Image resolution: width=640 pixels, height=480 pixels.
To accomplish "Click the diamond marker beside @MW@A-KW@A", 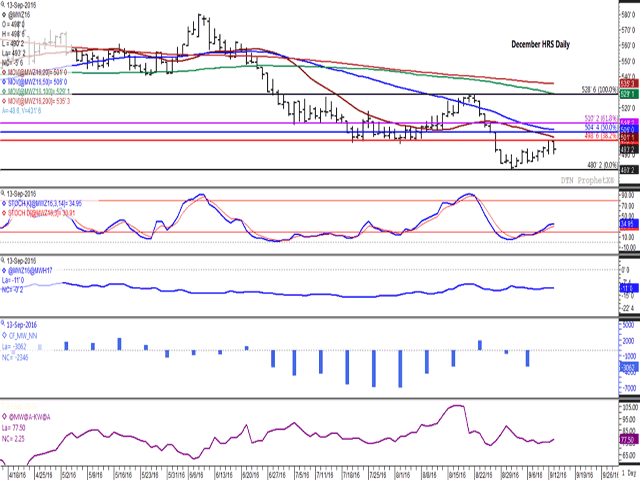I will coord(4,417).
